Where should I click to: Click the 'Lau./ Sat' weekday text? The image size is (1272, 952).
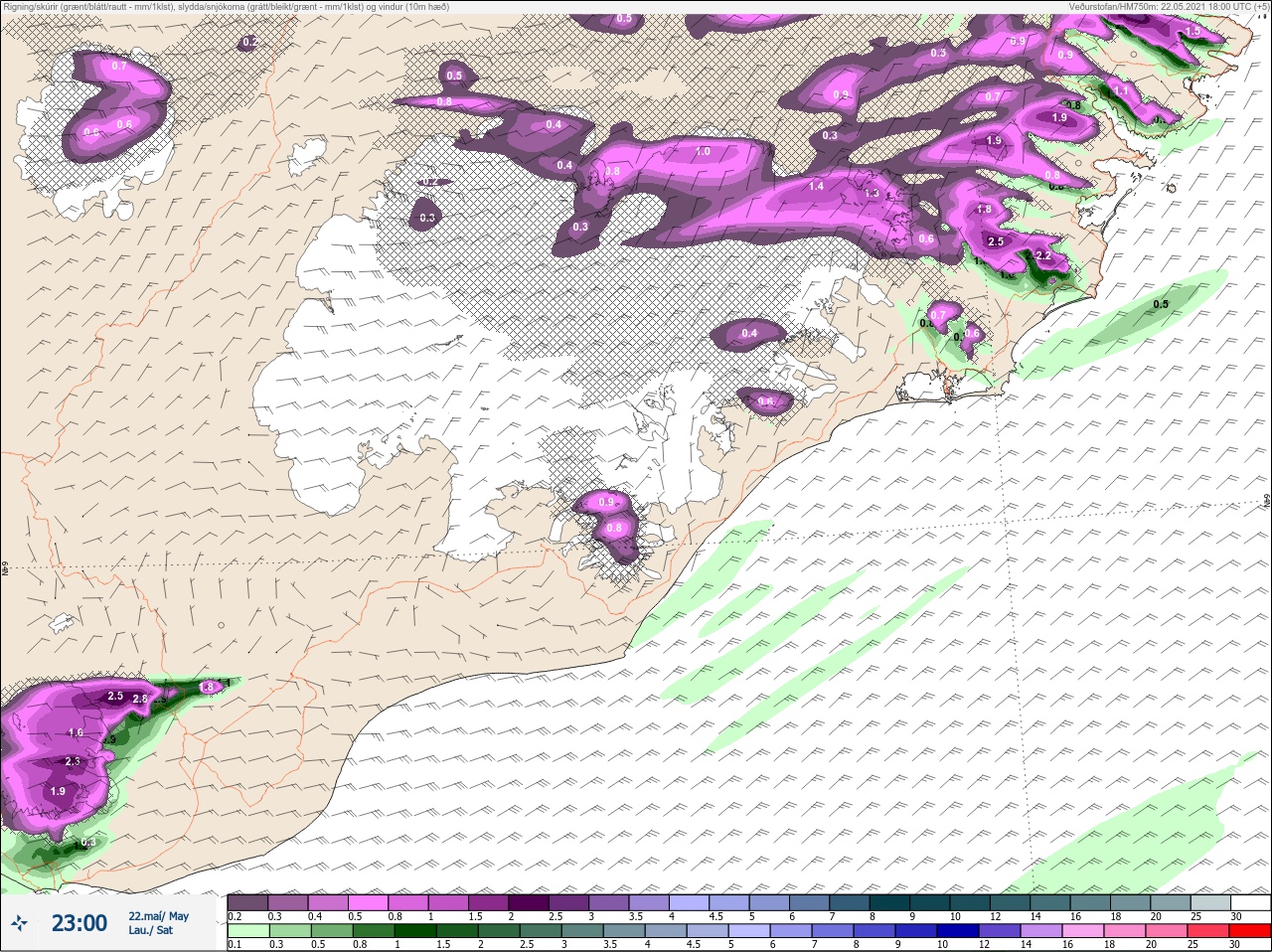pyautogui.click(x=150, y=930)
